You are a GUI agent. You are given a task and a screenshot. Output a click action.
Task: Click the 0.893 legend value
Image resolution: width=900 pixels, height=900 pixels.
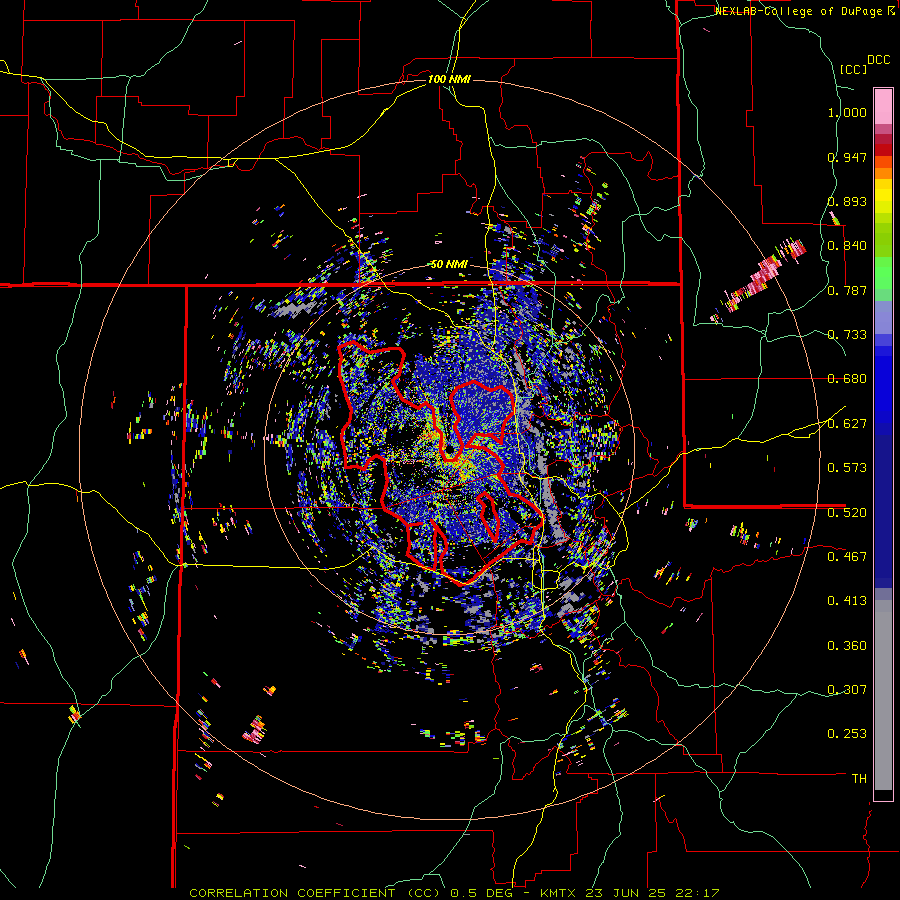point(847,201)
